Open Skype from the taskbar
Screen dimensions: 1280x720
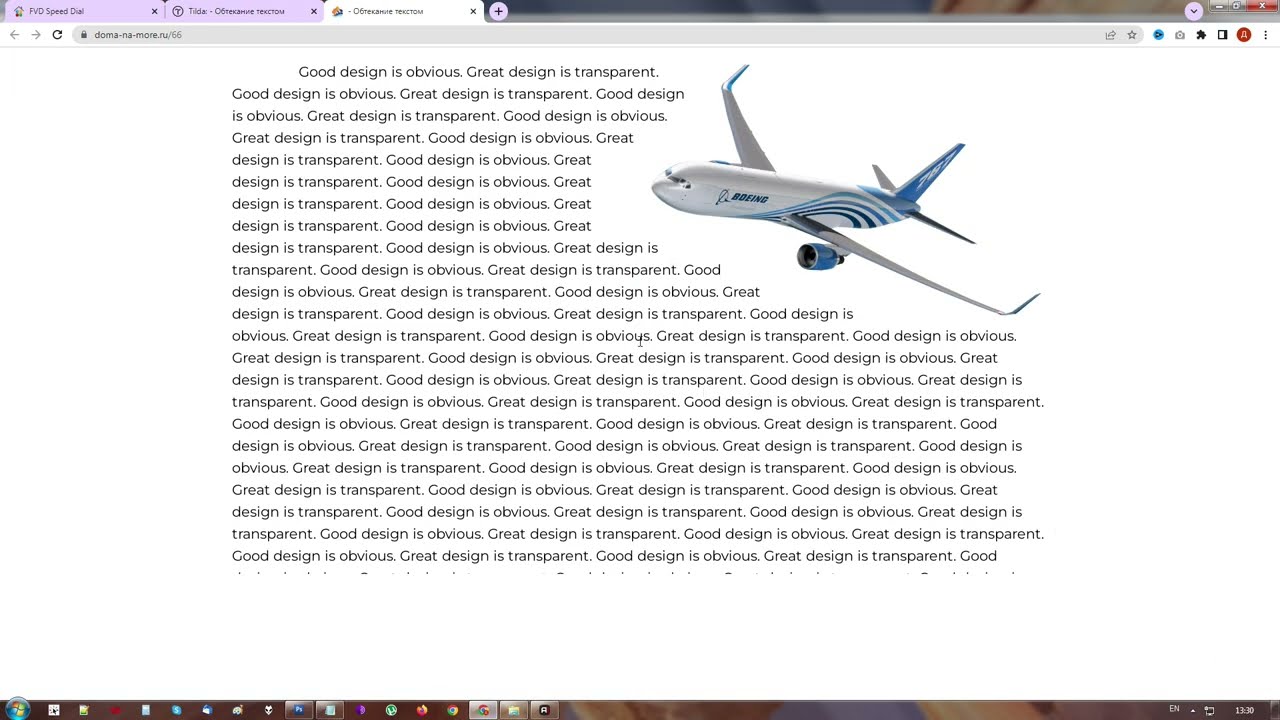tap(176, 710)
